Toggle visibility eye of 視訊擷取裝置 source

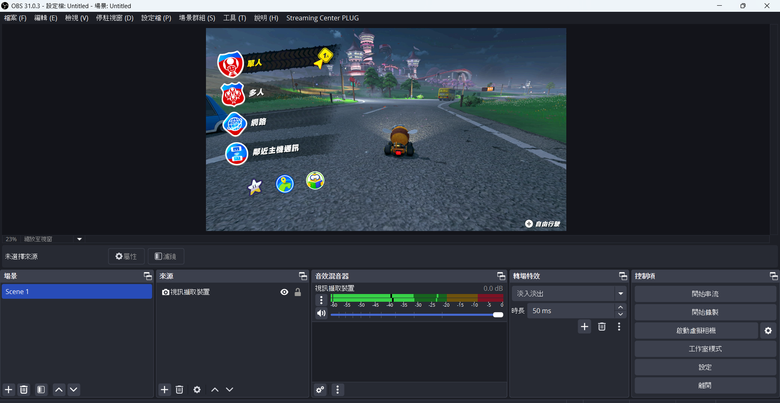coord(284,292)
